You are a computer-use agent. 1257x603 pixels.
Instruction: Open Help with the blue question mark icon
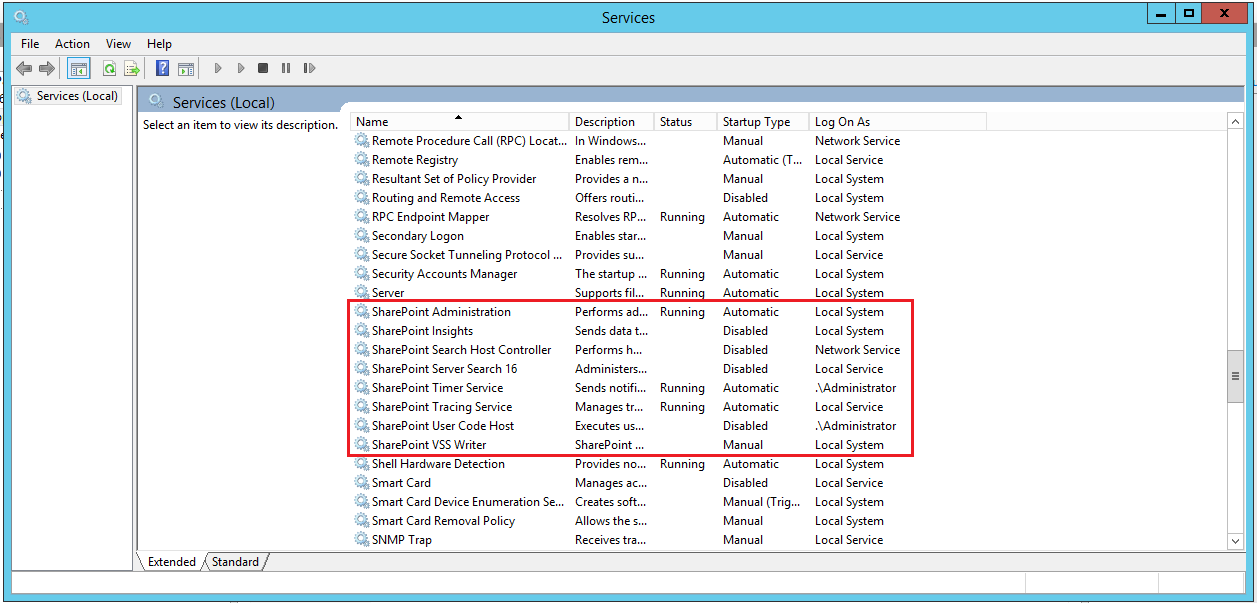coord(162,68)
